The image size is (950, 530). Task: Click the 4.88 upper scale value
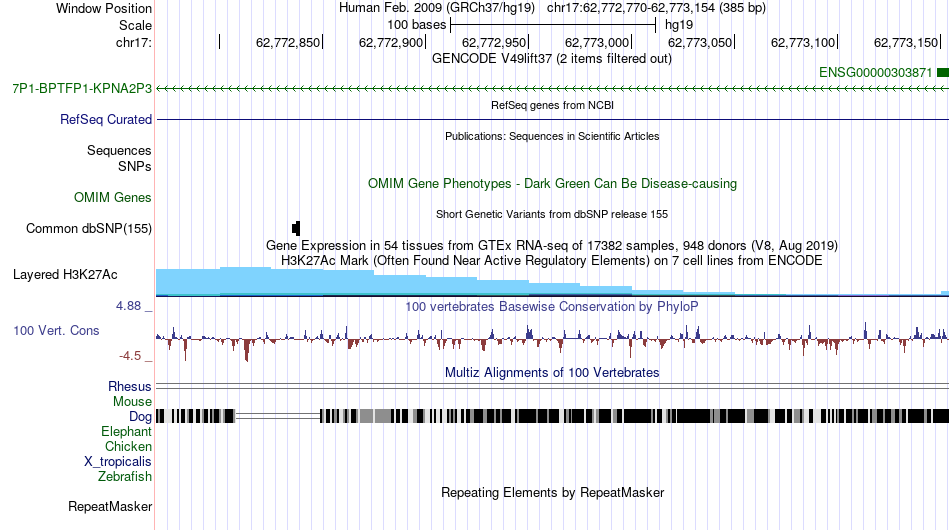pos(128,306)
